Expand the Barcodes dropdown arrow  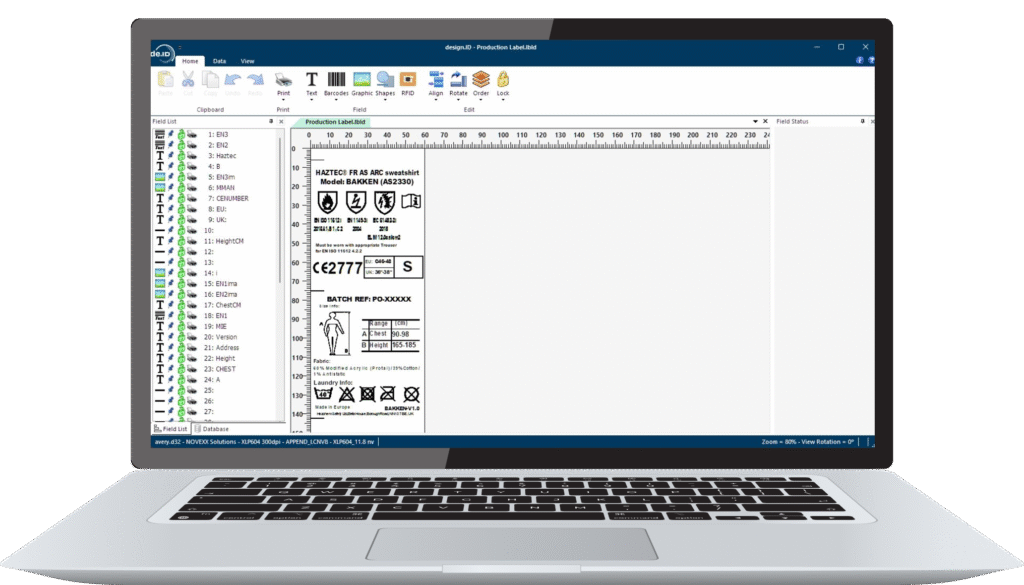coord(336,99)
